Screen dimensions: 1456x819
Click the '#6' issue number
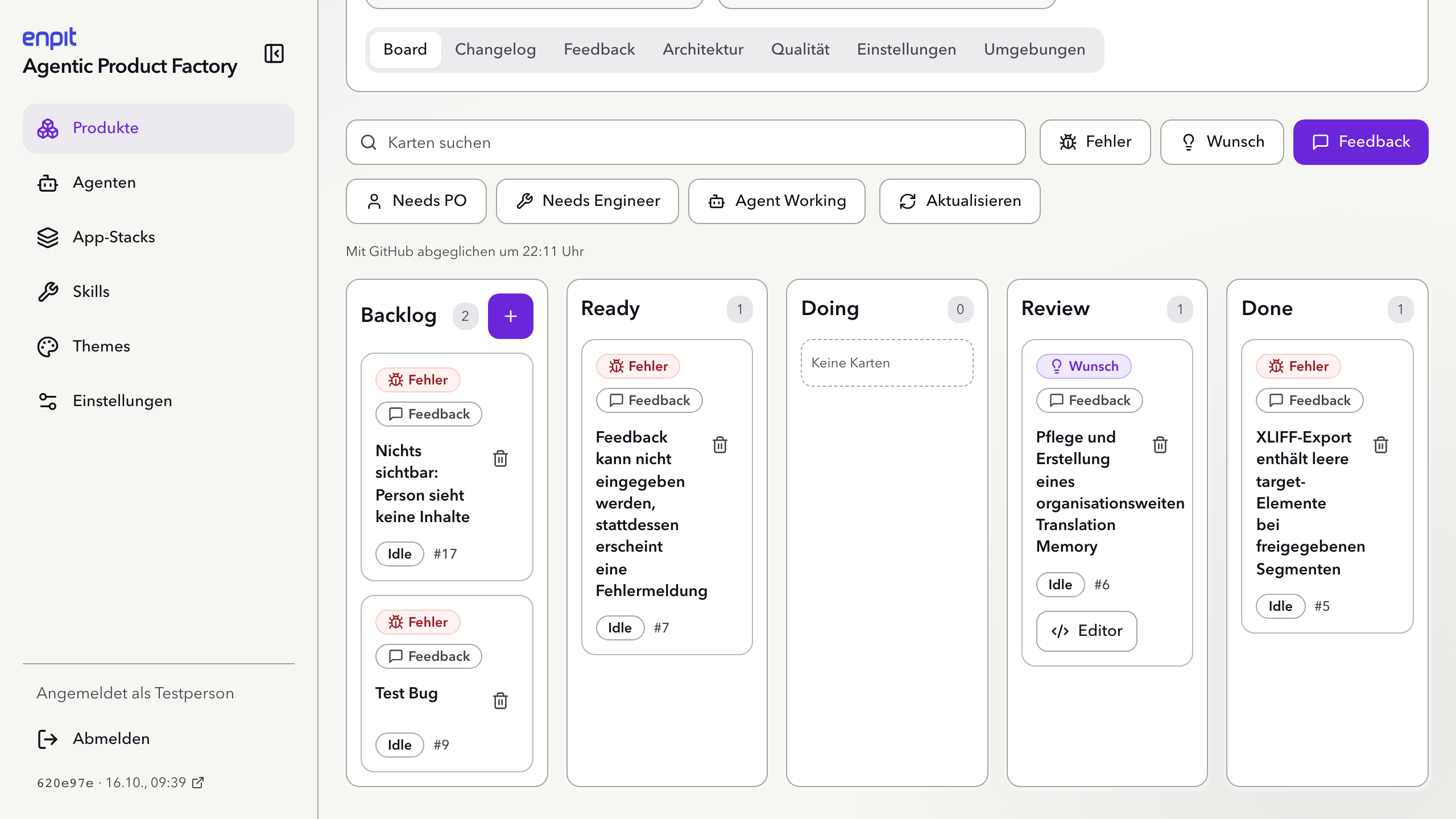[1102, 585]
